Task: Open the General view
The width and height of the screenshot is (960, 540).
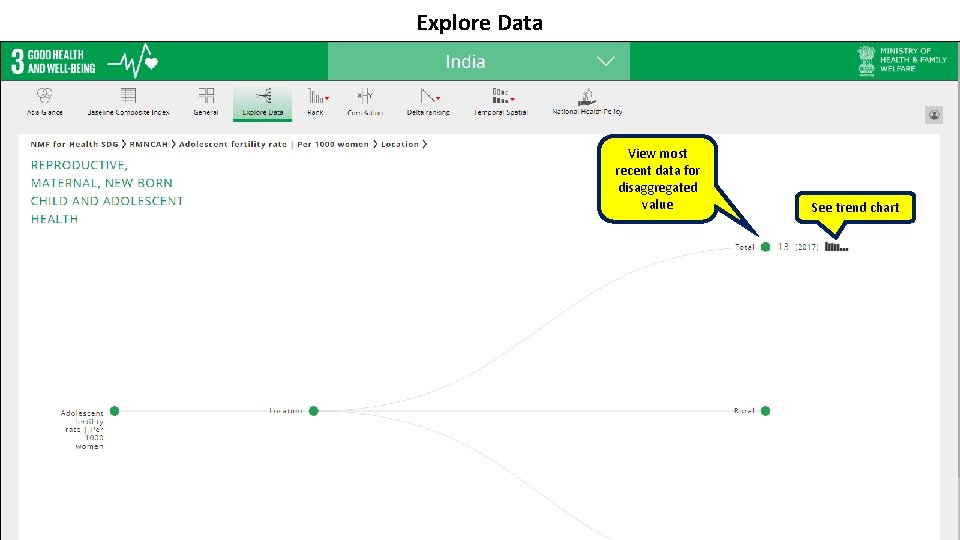Action: click(206, 101)
